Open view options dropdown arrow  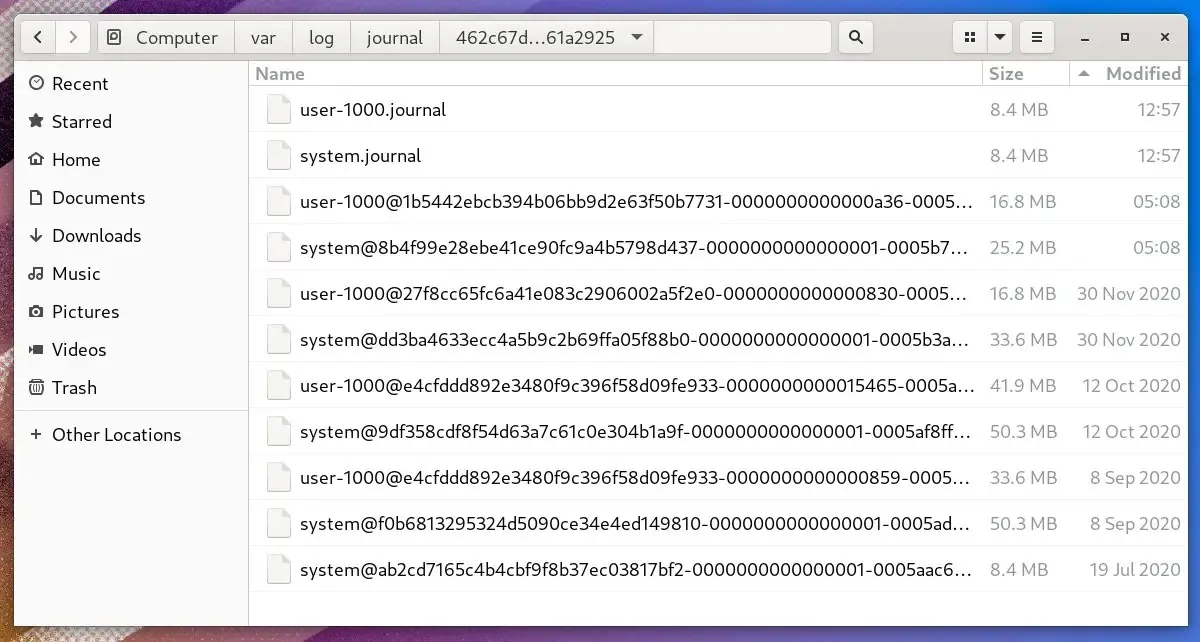[x=1000, y=38]
